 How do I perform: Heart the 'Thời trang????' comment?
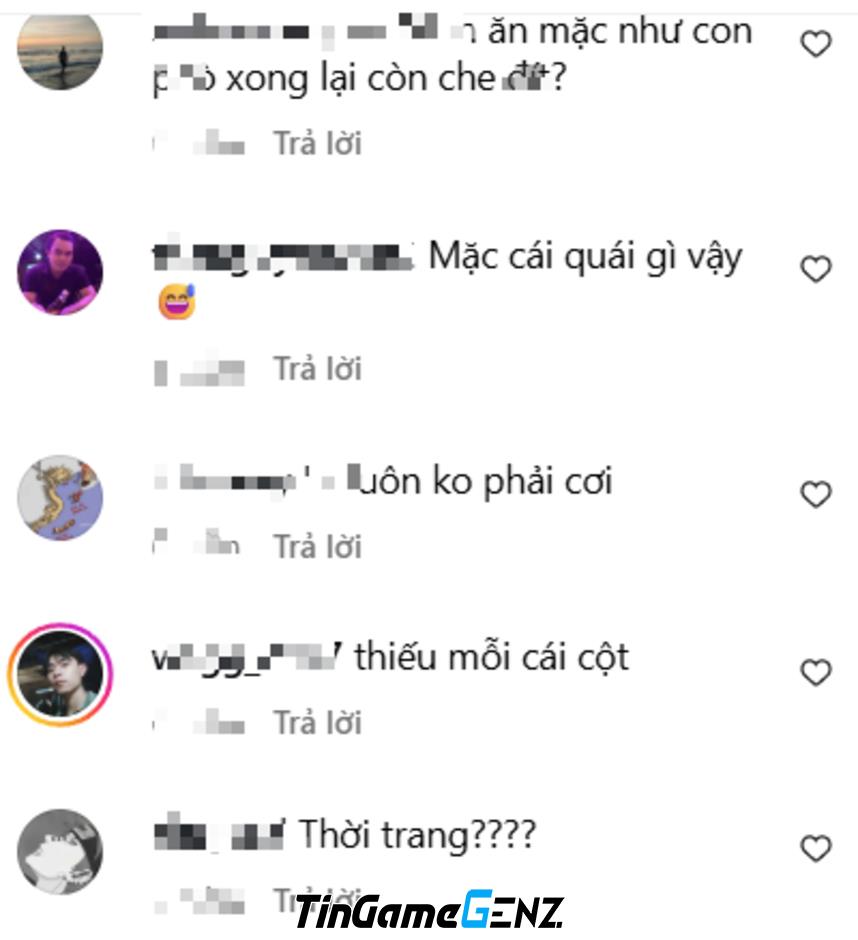coord(816,848)
